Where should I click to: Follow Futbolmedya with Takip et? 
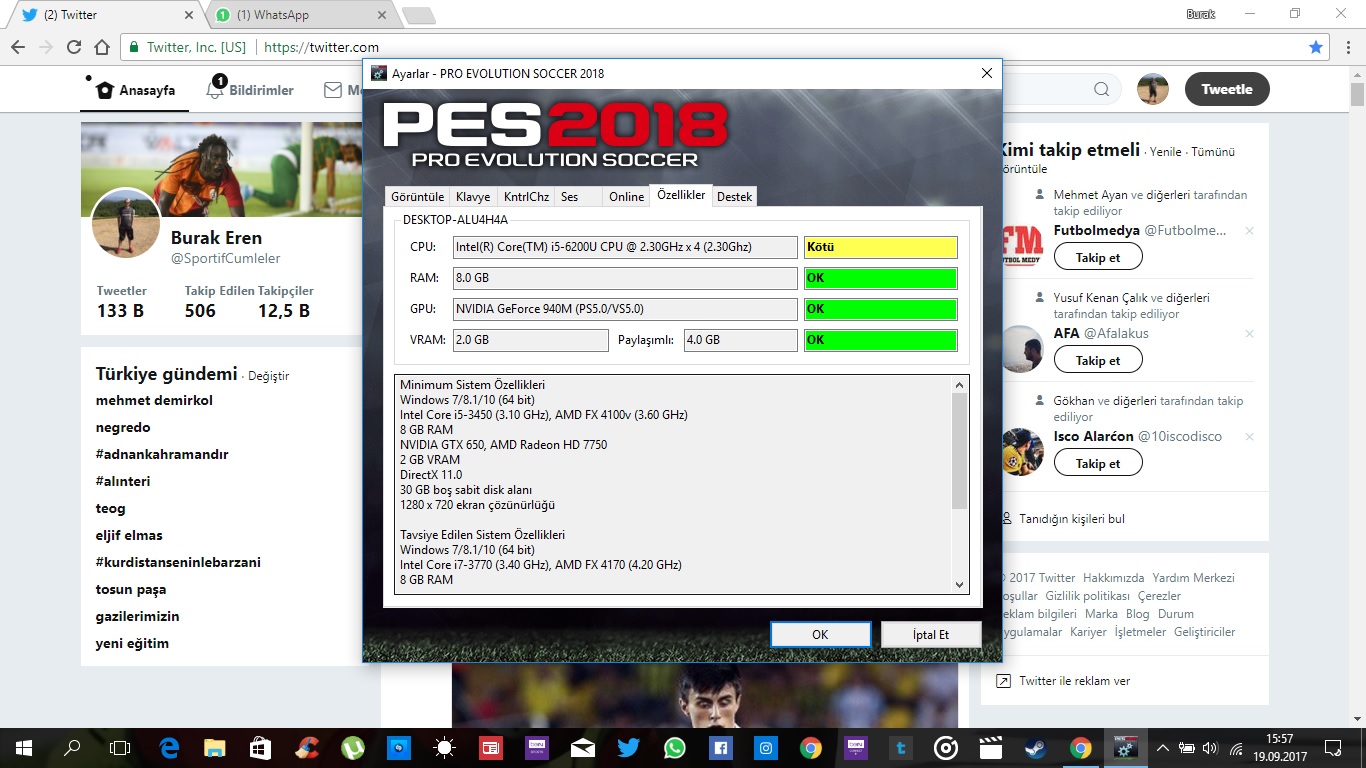[x=1098, y=257]
